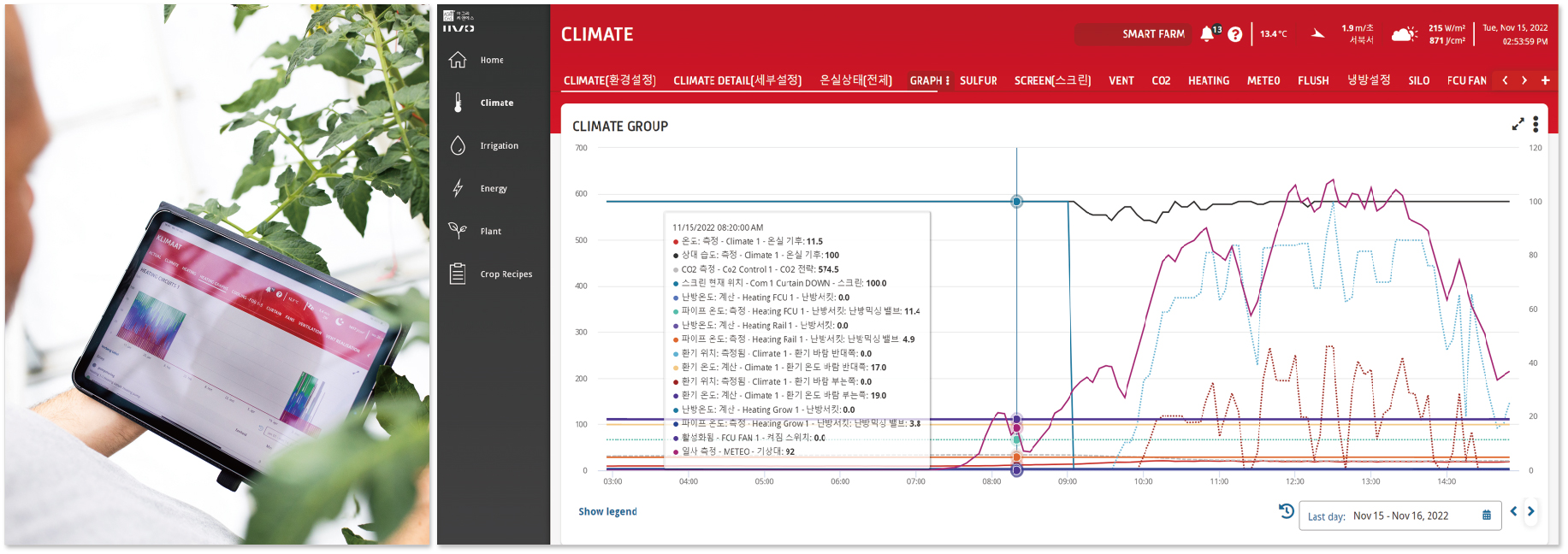Click the Show legend link
Image resolution: width=1568 pixels, height=554 pixels.
tap(607, 511)
